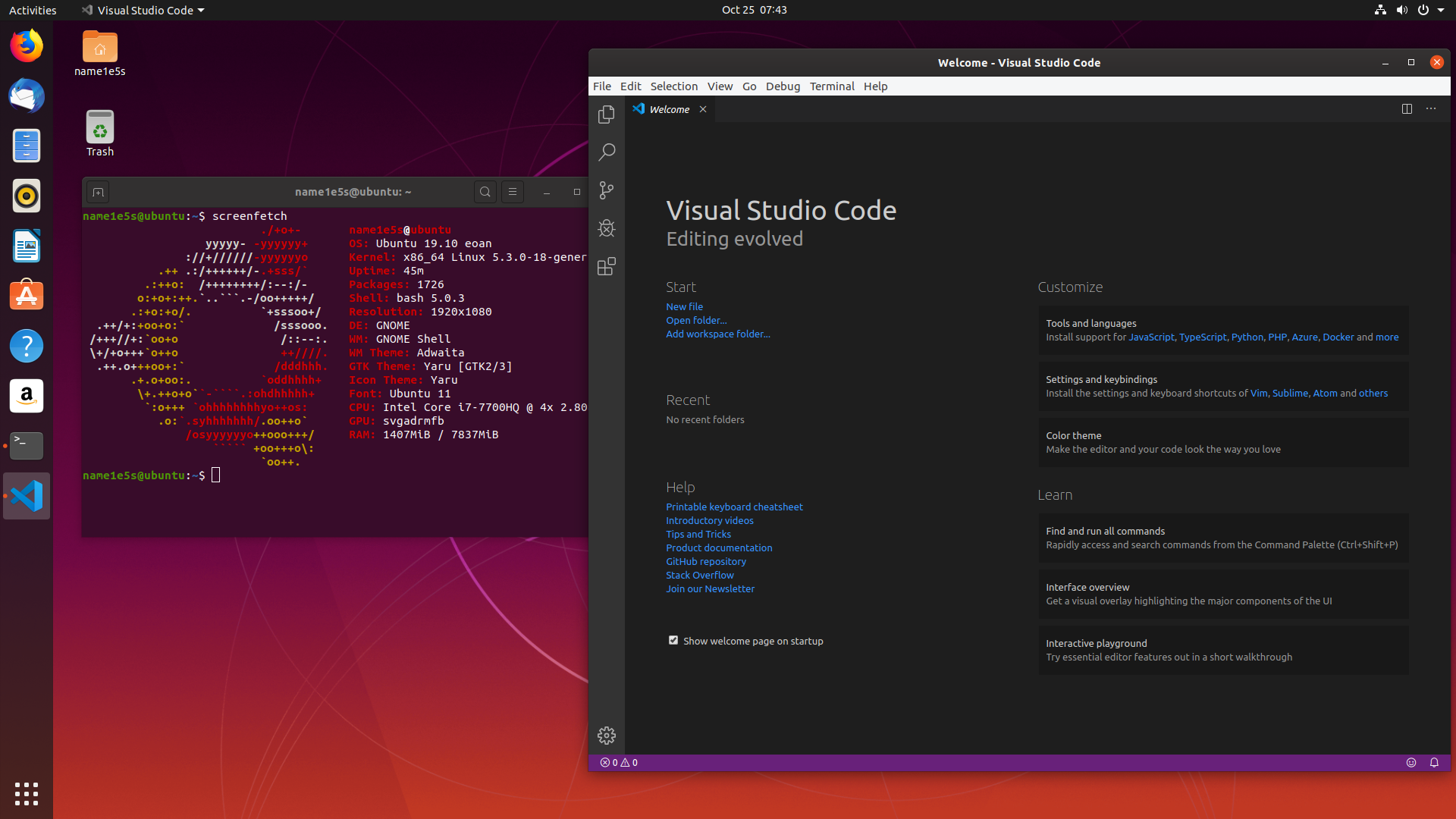Click the Color theme customize card
The image size is (1456, 819).
point(1222,442)
